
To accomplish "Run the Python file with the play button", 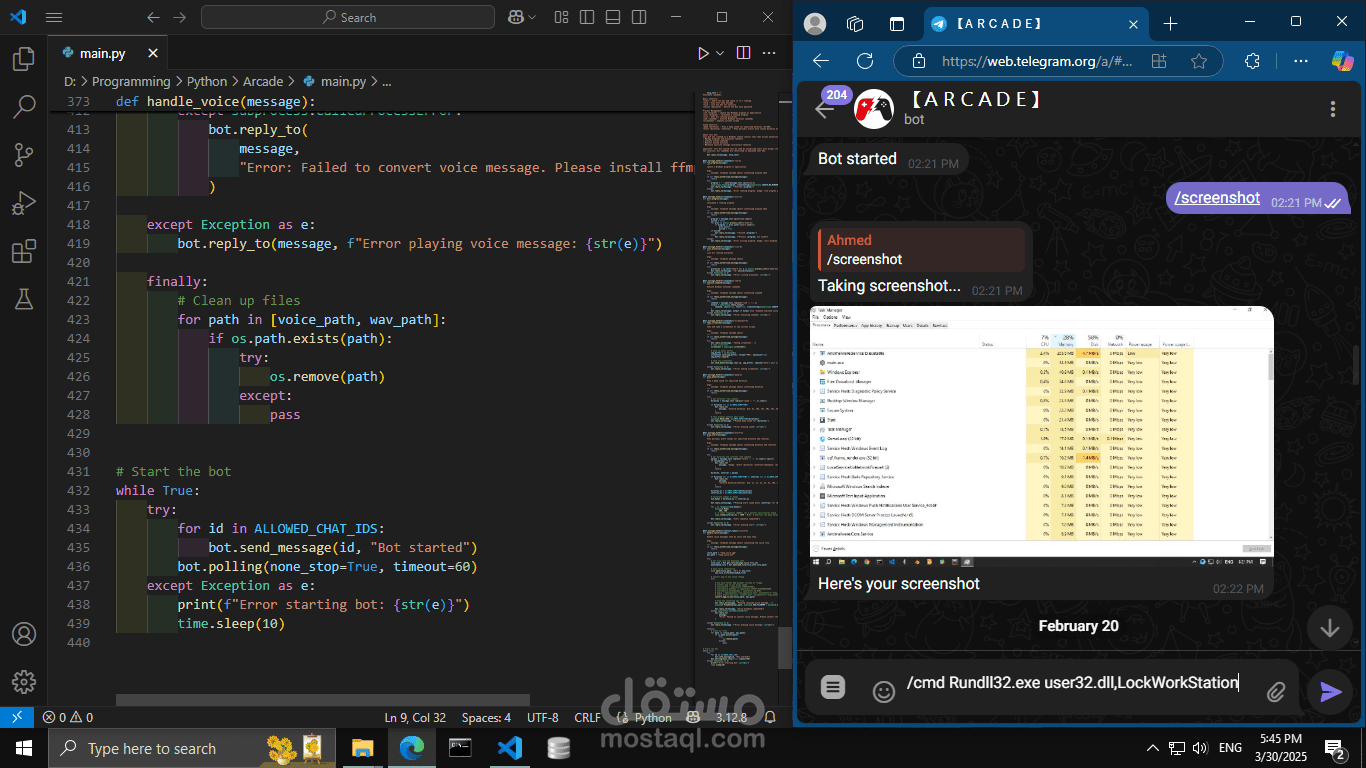I will pyautogui.click(x=703, y=53).
